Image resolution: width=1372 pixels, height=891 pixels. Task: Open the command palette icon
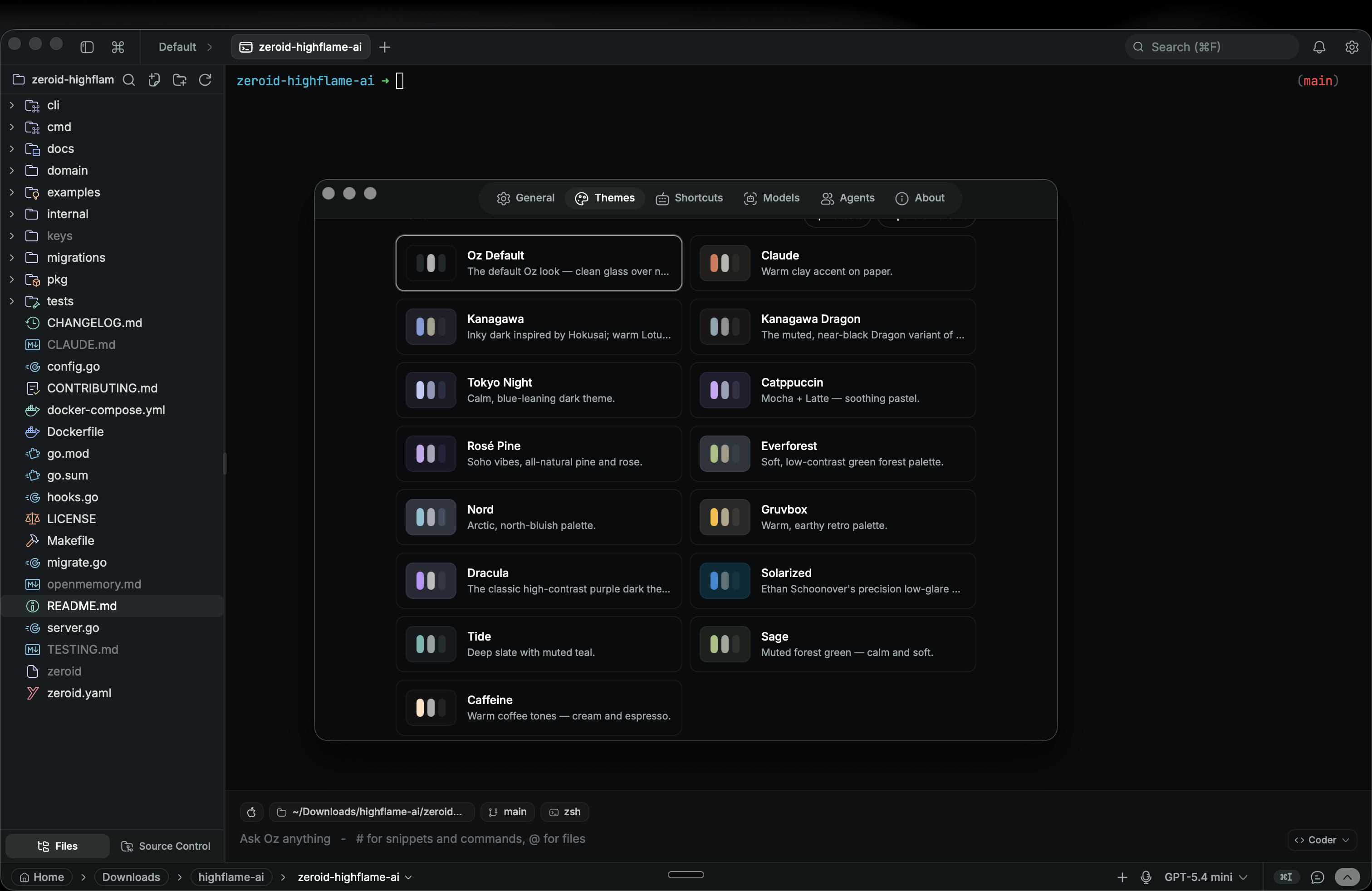coord(118,47)
